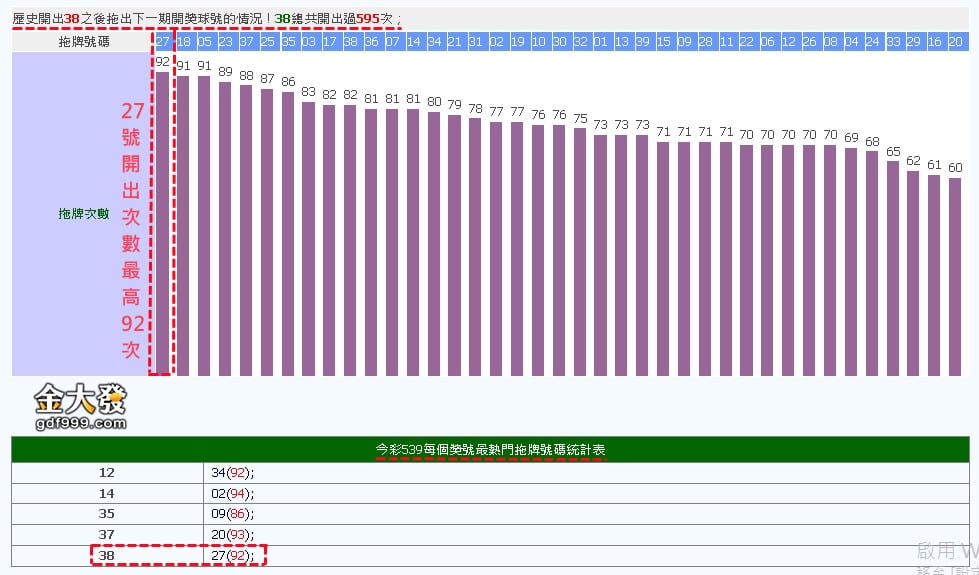The width and height of the screenshot is (979, 575).
Task: Click the bar with value 65
Action: pos(893,267)
